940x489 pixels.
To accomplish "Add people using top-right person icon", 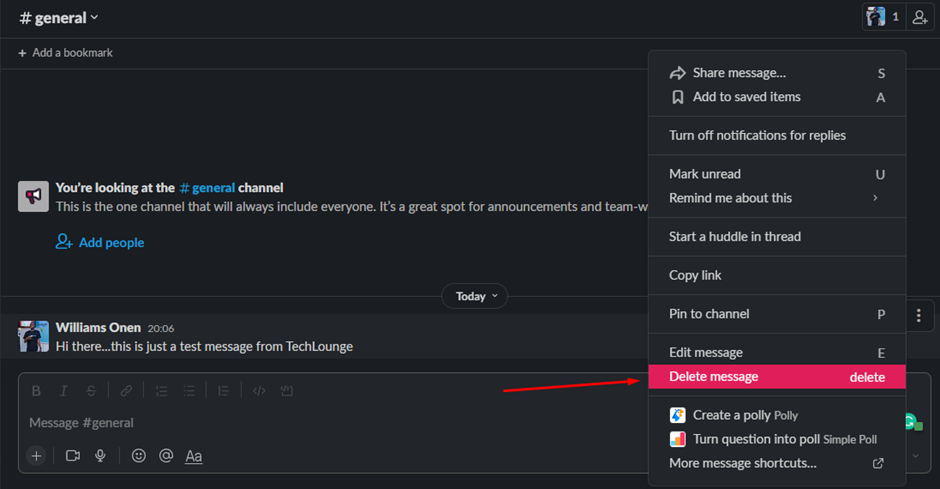I will point(920,17).
